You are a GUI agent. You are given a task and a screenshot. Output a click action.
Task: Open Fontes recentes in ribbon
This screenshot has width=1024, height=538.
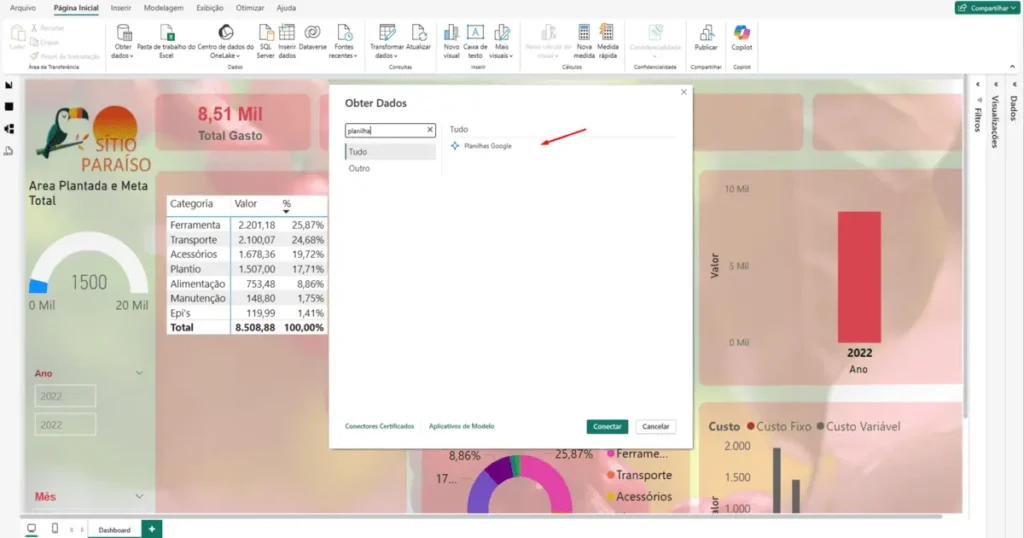[344, 41]
